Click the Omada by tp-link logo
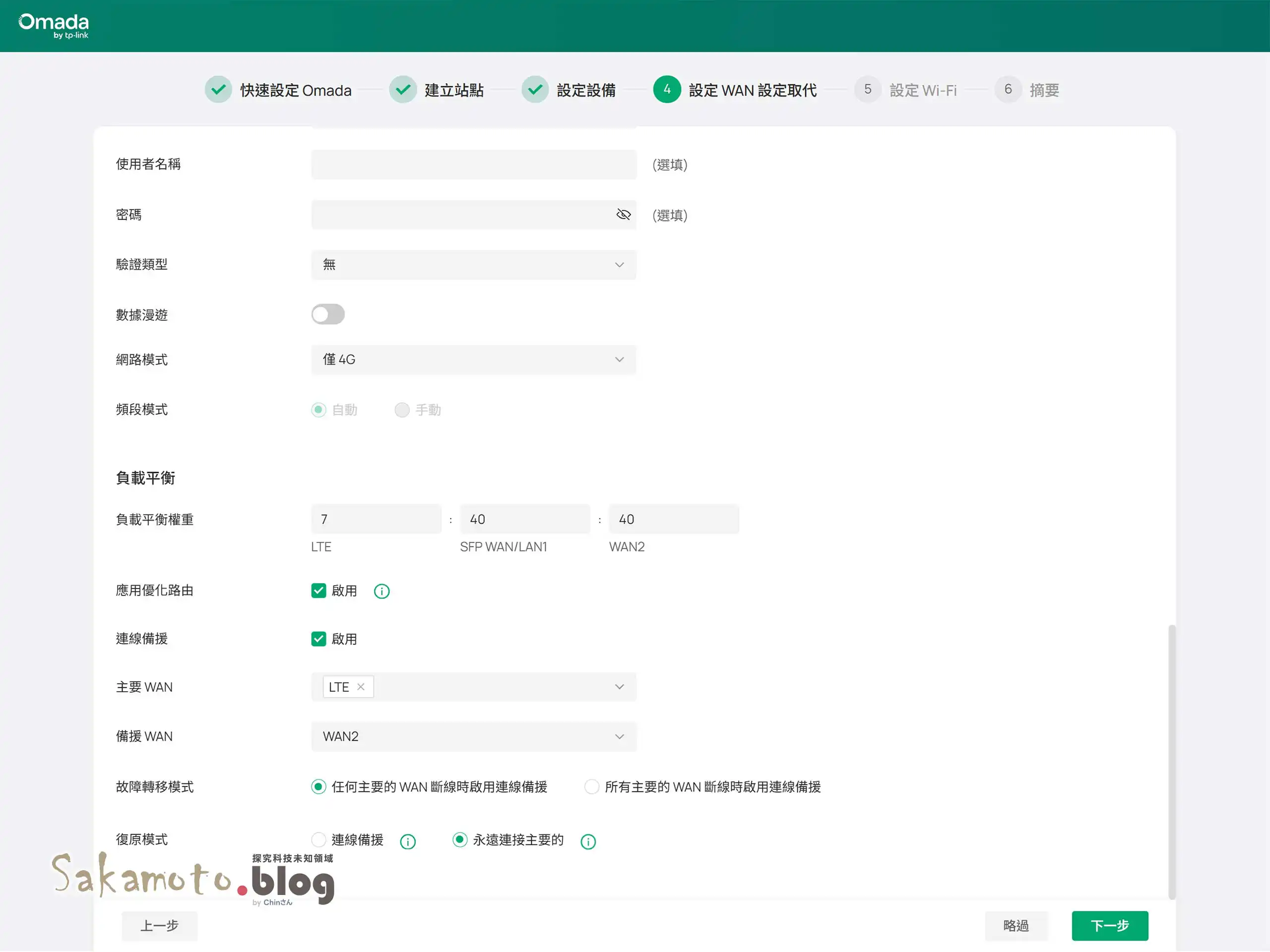The width and height of the screenshot is (1270, 952). tap(54, 26)
